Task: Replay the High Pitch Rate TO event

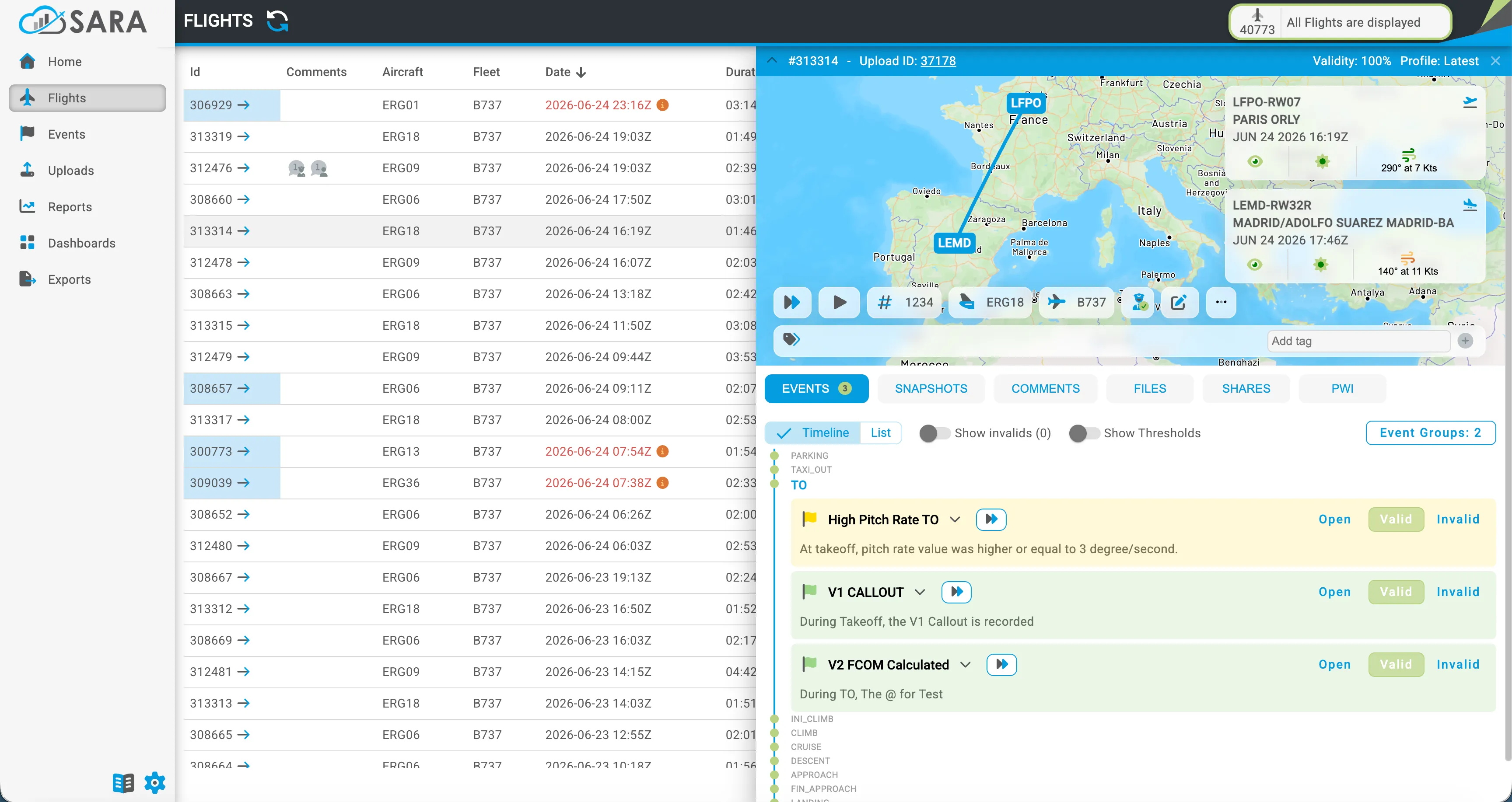Action: [991, 519]
